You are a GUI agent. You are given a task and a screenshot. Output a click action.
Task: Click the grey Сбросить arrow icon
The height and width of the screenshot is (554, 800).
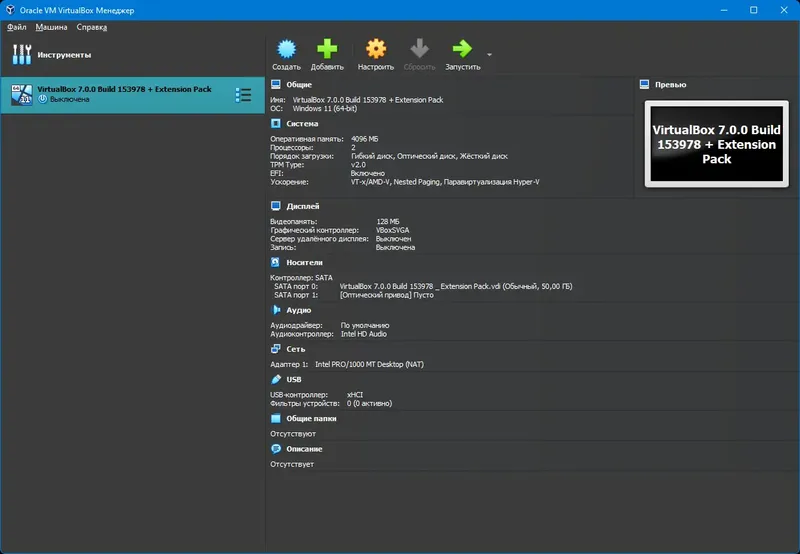pyautogui.click(x=419, y=49)
